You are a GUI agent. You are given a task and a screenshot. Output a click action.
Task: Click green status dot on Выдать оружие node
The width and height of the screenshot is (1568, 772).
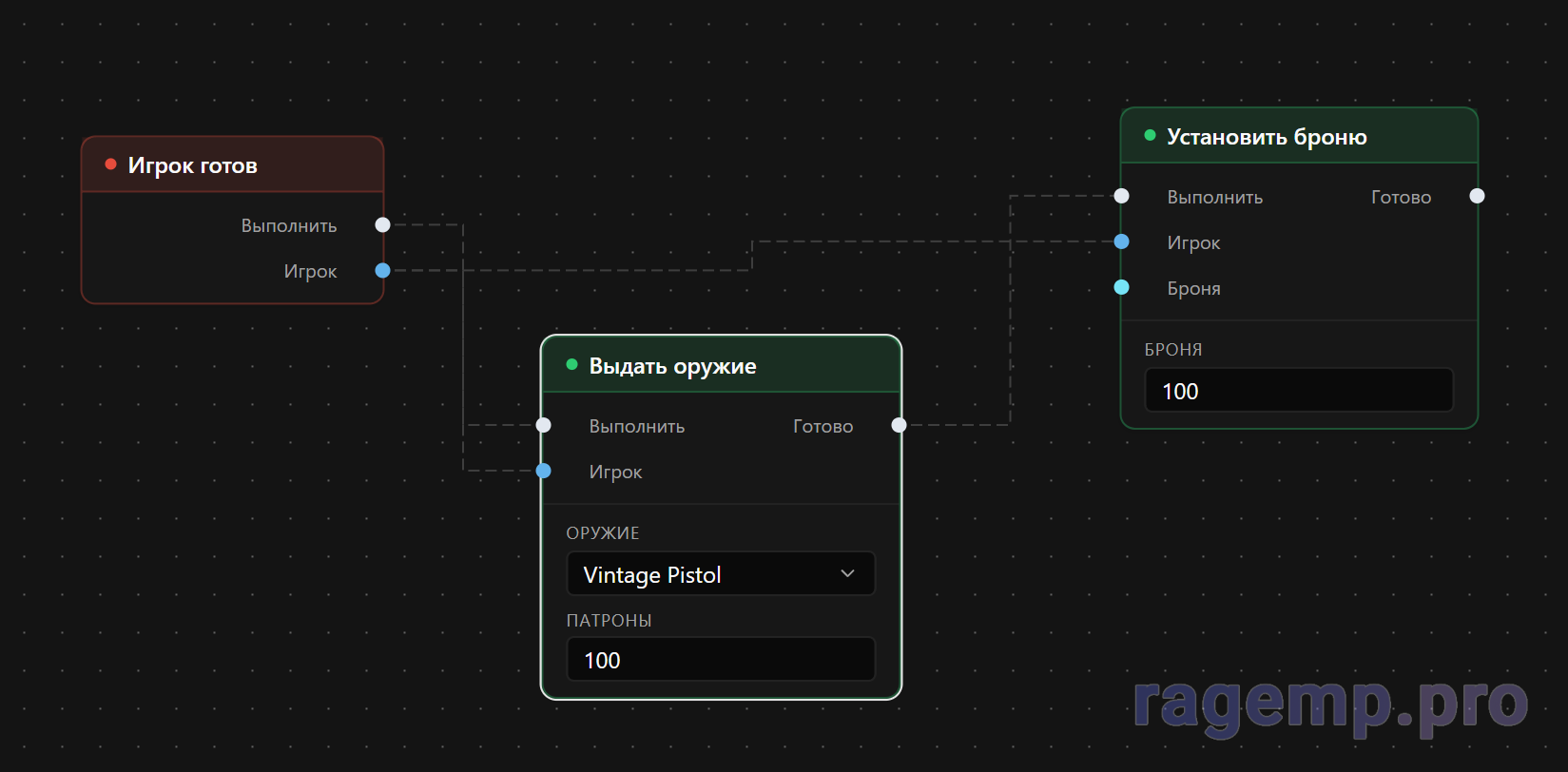572,365
